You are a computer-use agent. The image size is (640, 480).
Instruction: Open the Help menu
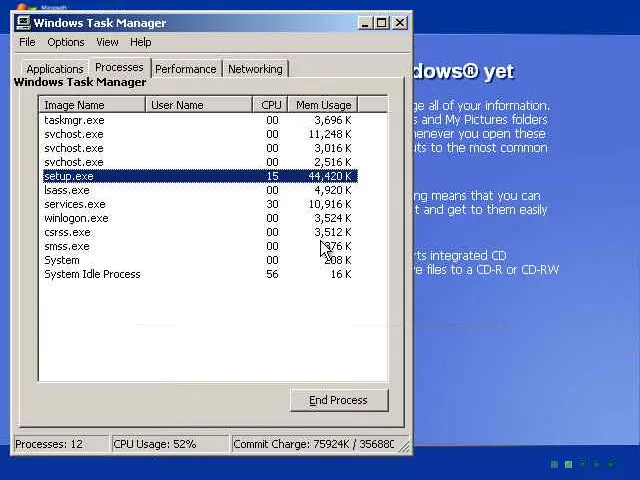point(140,42)
